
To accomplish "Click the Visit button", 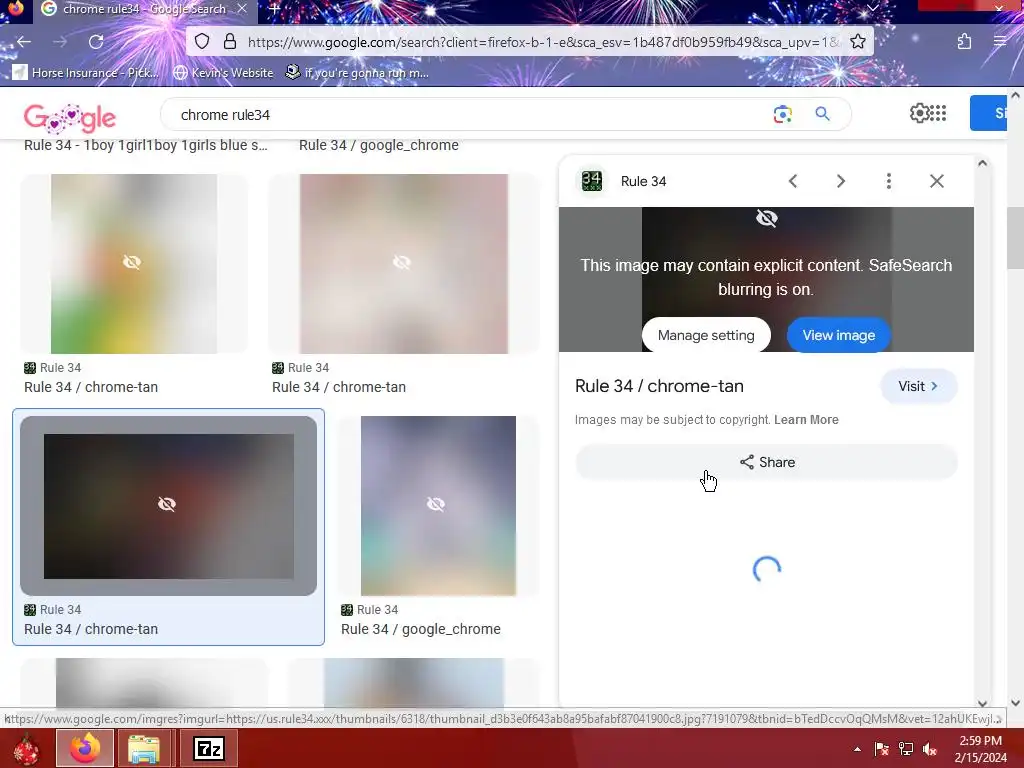I will point(918,386).
